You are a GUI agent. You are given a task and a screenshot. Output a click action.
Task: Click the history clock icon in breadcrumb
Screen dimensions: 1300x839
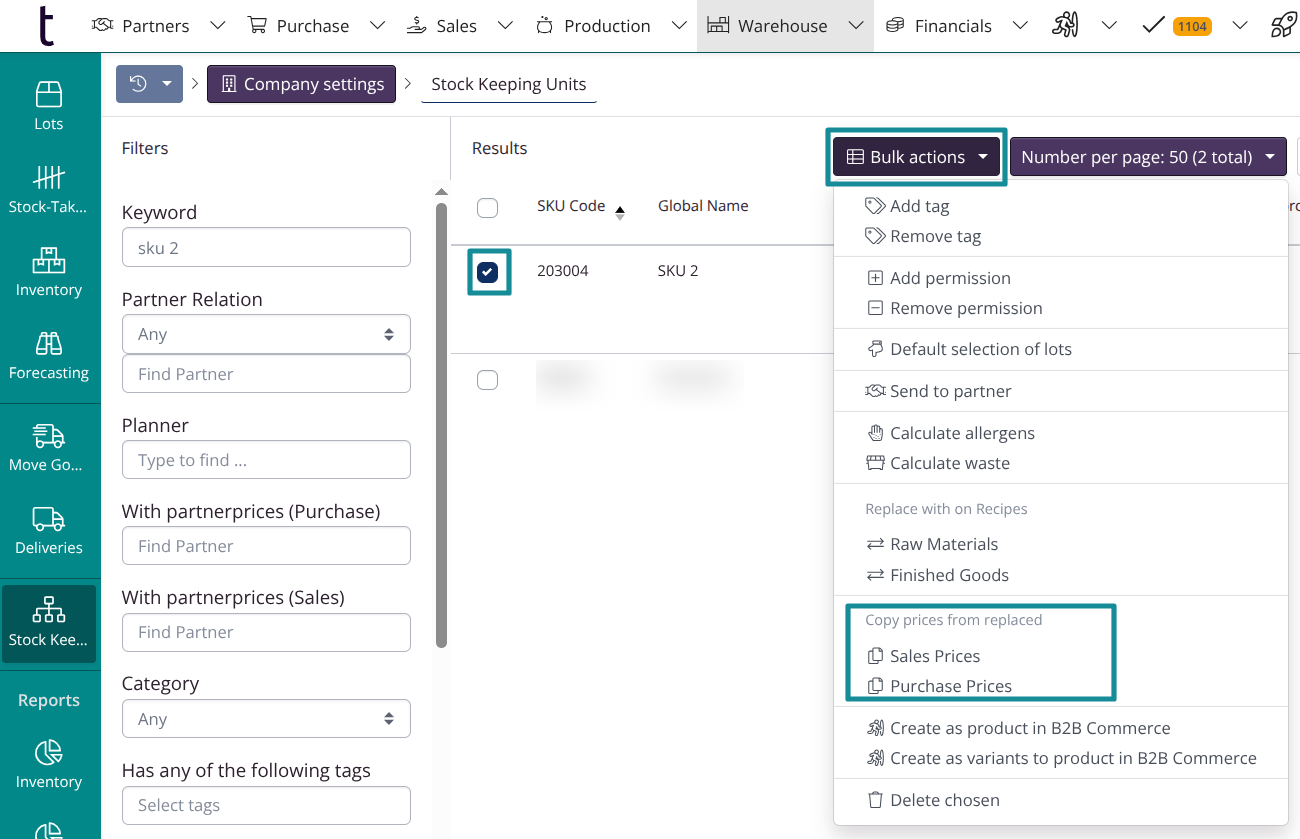coord(138,84)
